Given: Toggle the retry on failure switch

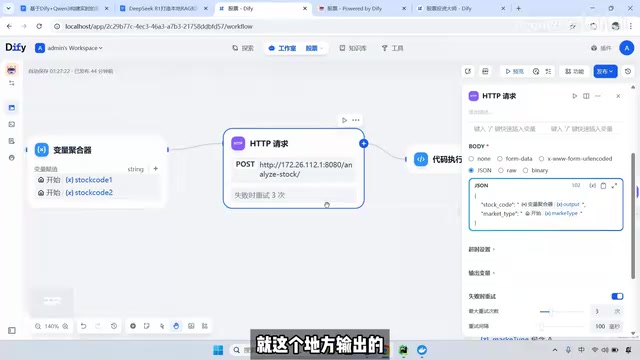Looking at the screenshot, I should (x=617, y=296).
